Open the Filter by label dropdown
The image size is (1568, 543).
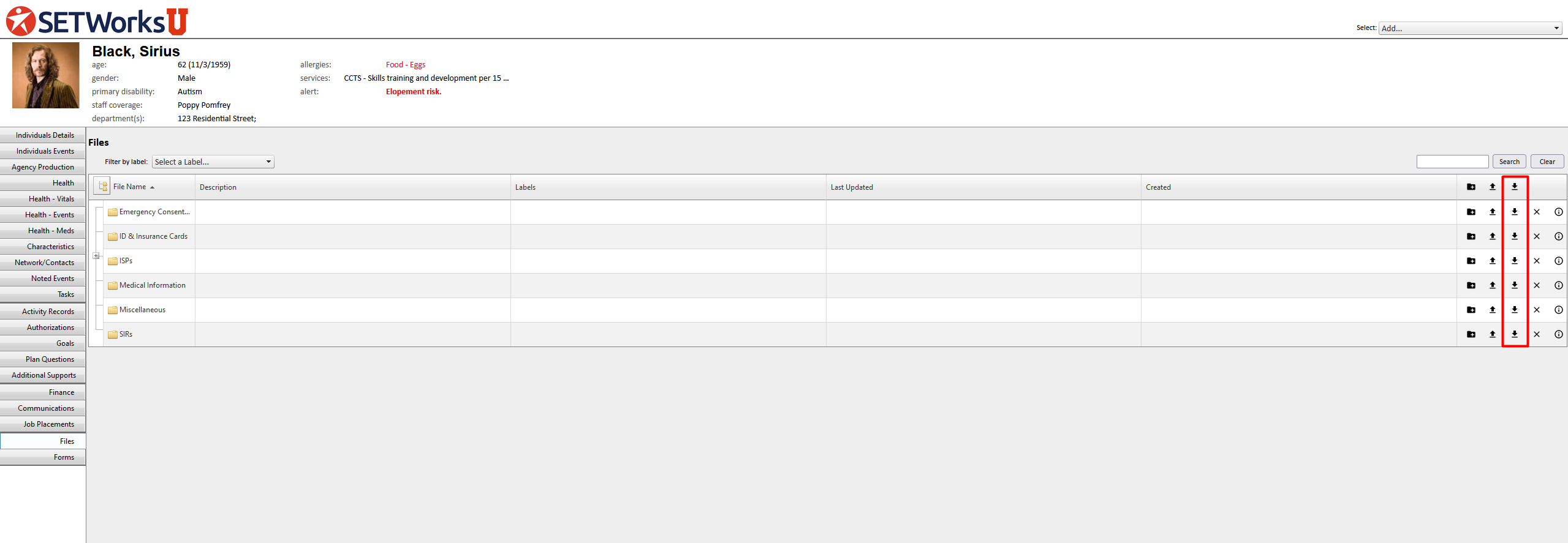point(213,162)
